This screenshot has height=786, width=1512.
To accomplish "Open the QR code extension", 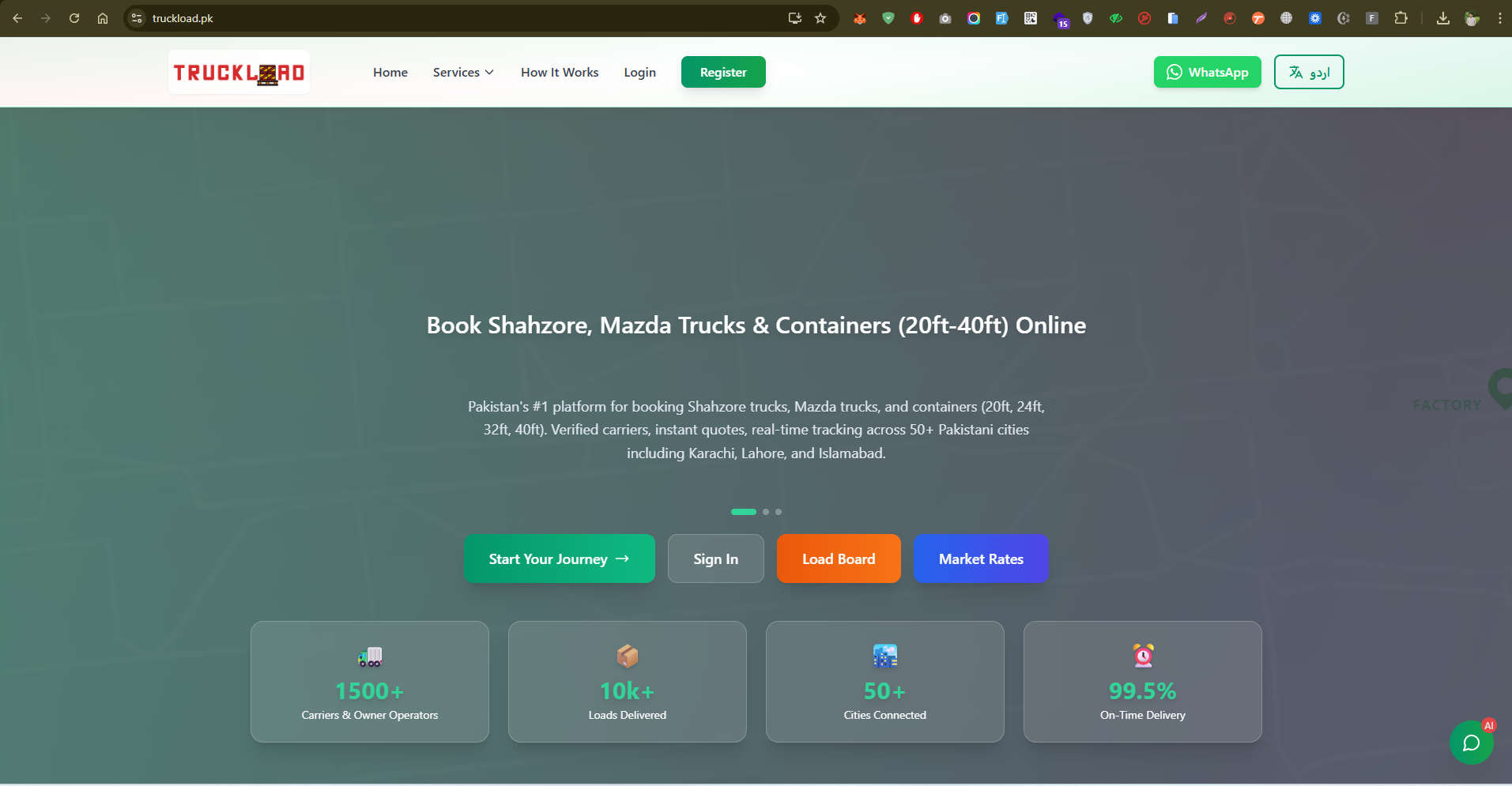I will 1031,18.
